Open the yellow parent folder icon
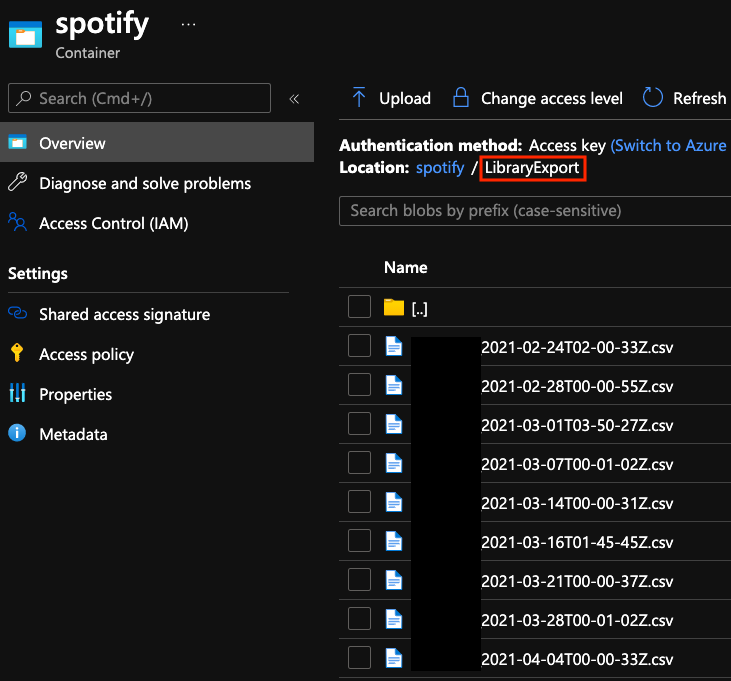The image size is (731, 681). click(394, 307)
